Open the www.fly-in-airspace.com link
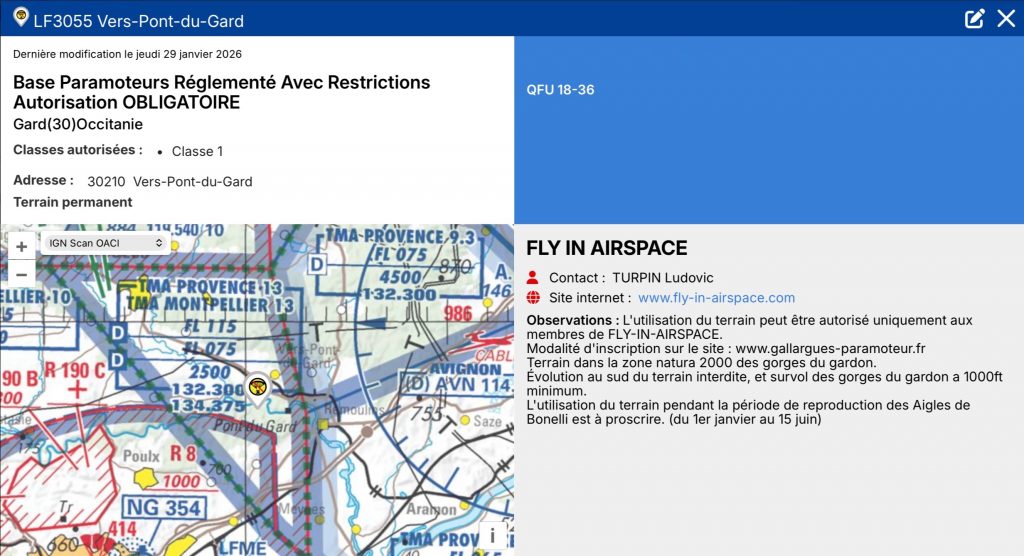This screenshot has width=1024, height=556. click(x=716, y=298)
